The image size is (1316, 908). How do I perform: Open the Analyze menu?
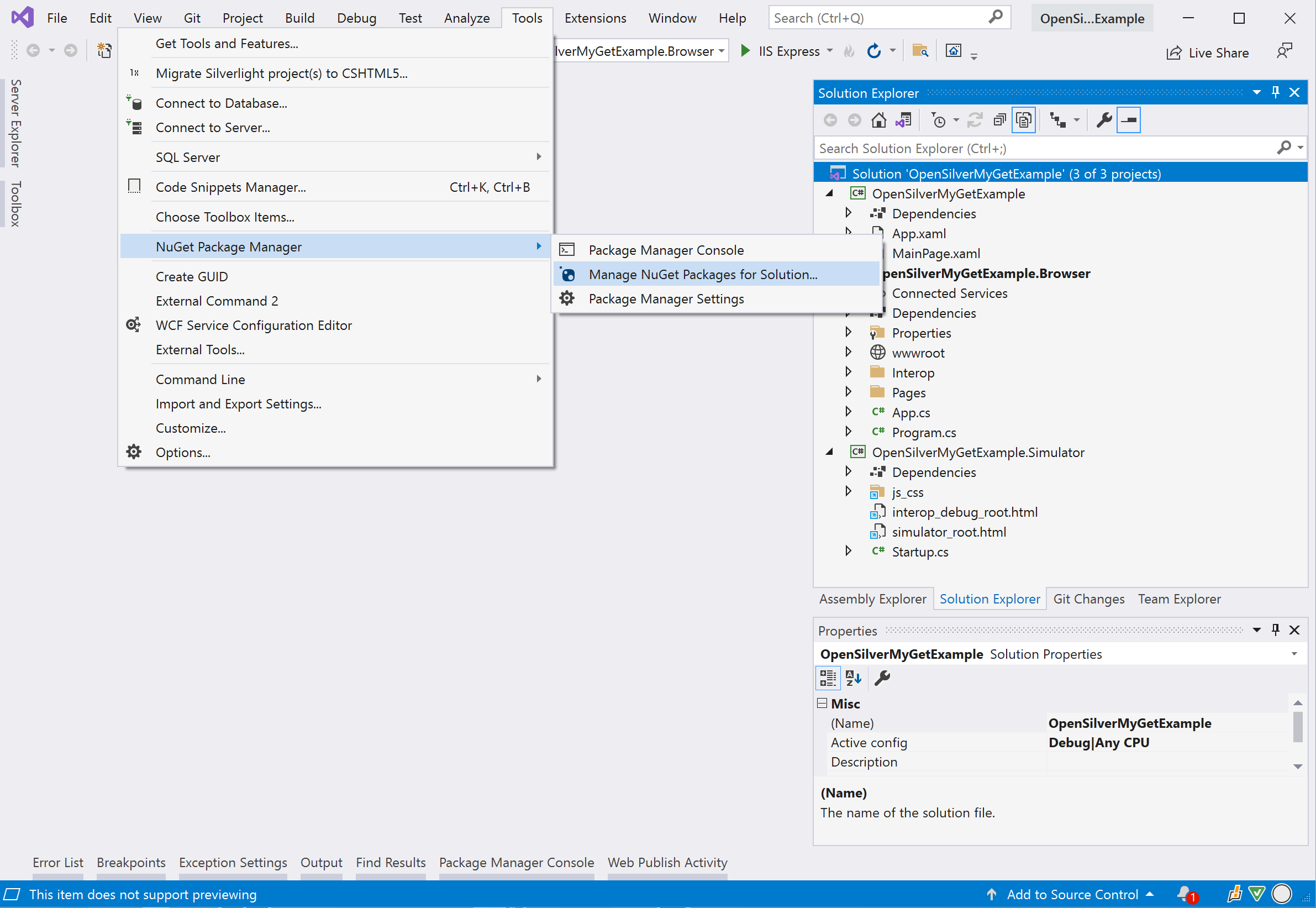[467, 18]
